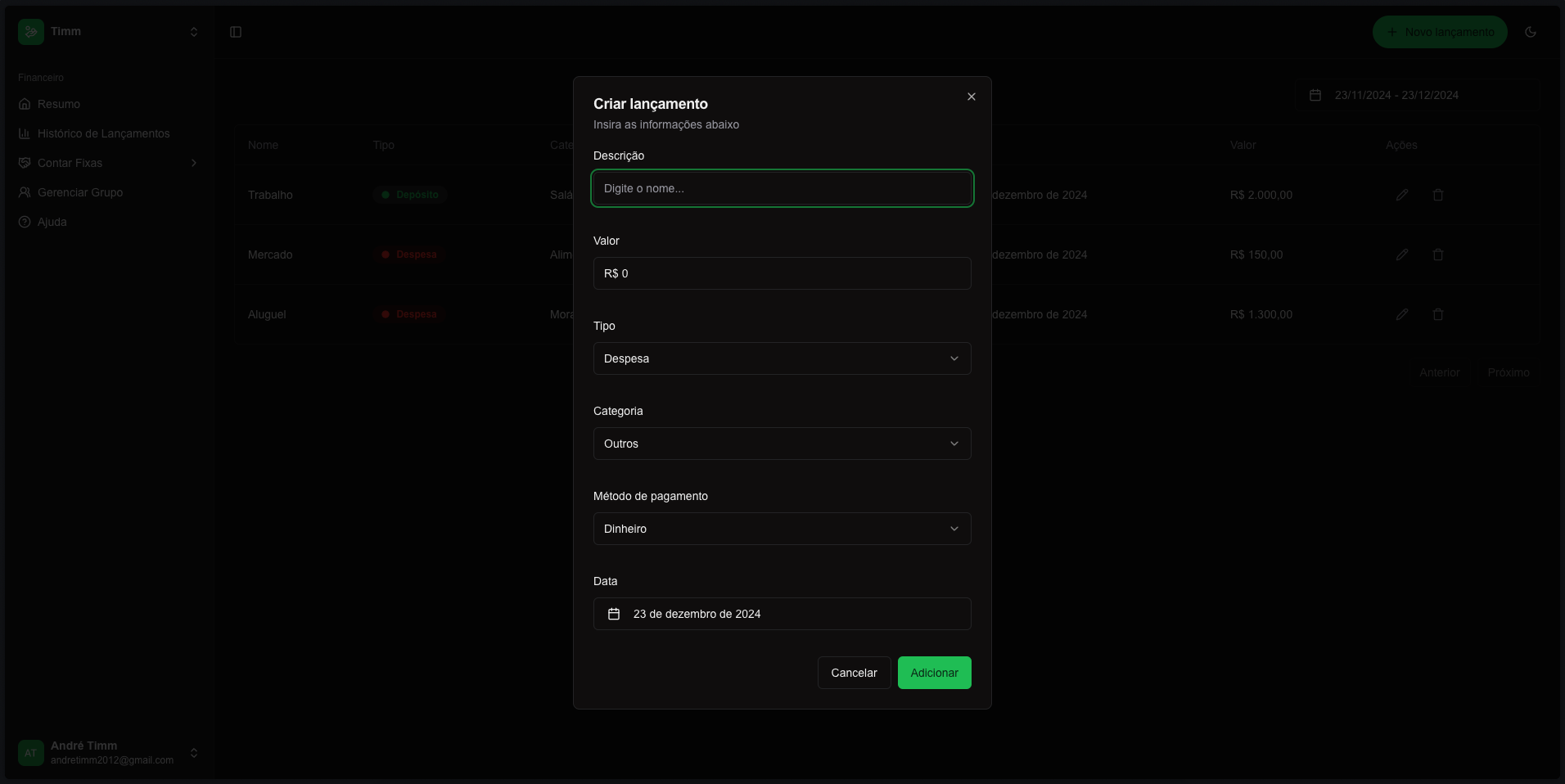Click the Aluguel name cell

click(x=267, y=314)
